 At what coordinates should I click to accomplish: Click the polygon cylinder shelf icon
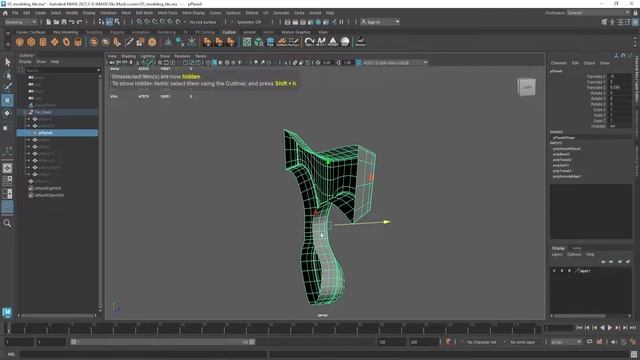tap(43, 42)
